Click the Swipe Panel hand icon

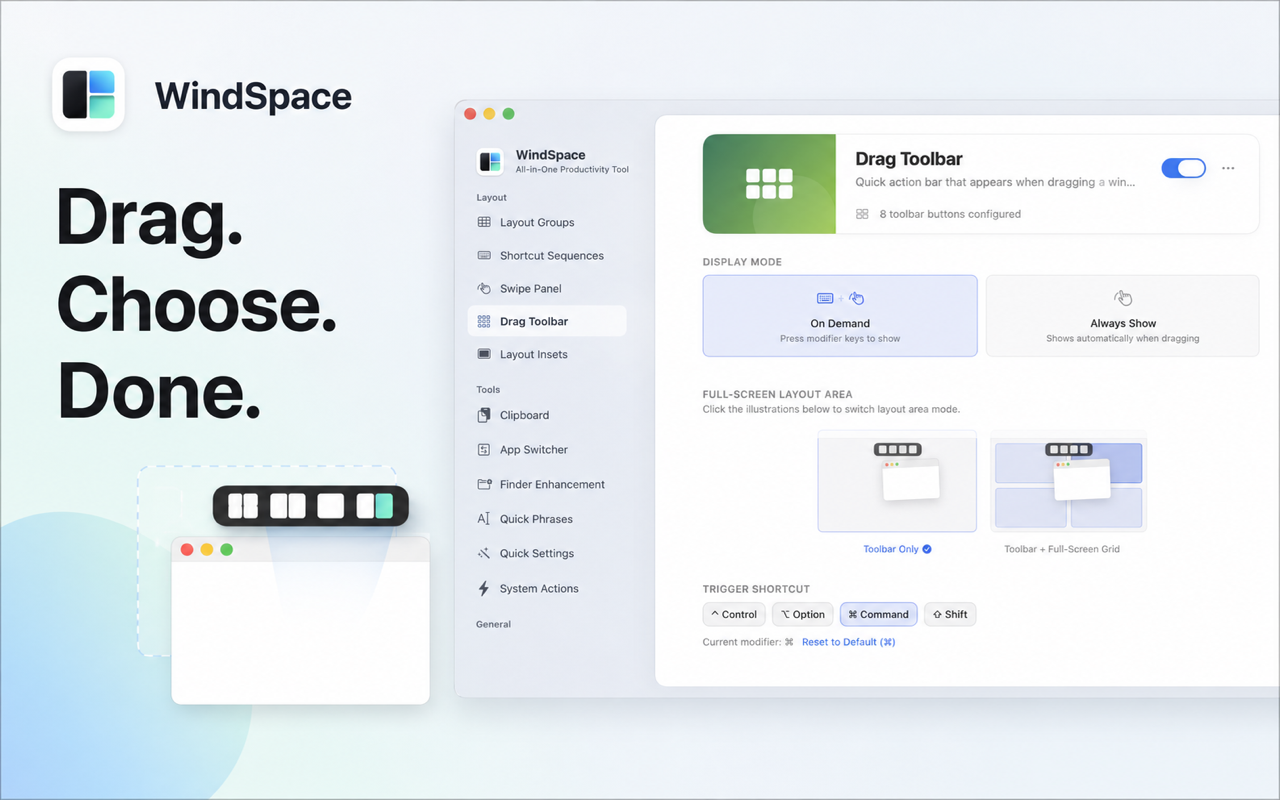pos(484,288)
